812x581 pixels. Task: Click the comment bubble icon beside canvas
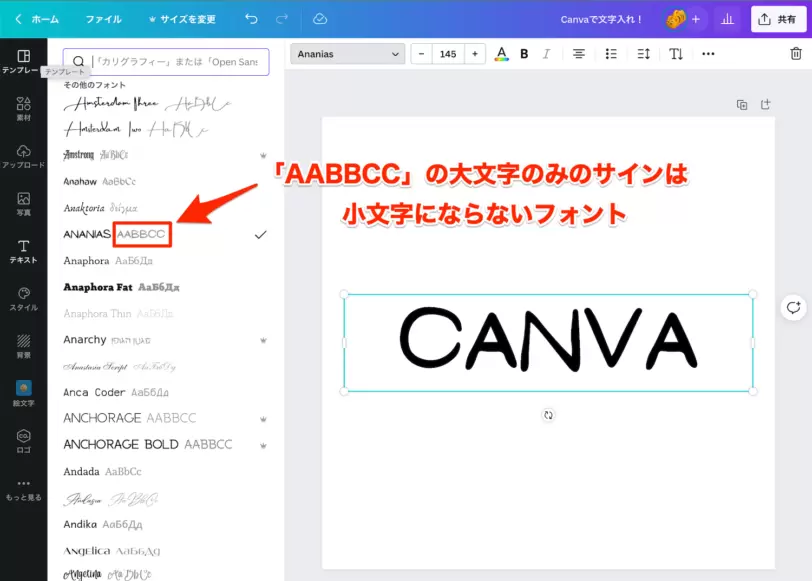coord(793,308)
